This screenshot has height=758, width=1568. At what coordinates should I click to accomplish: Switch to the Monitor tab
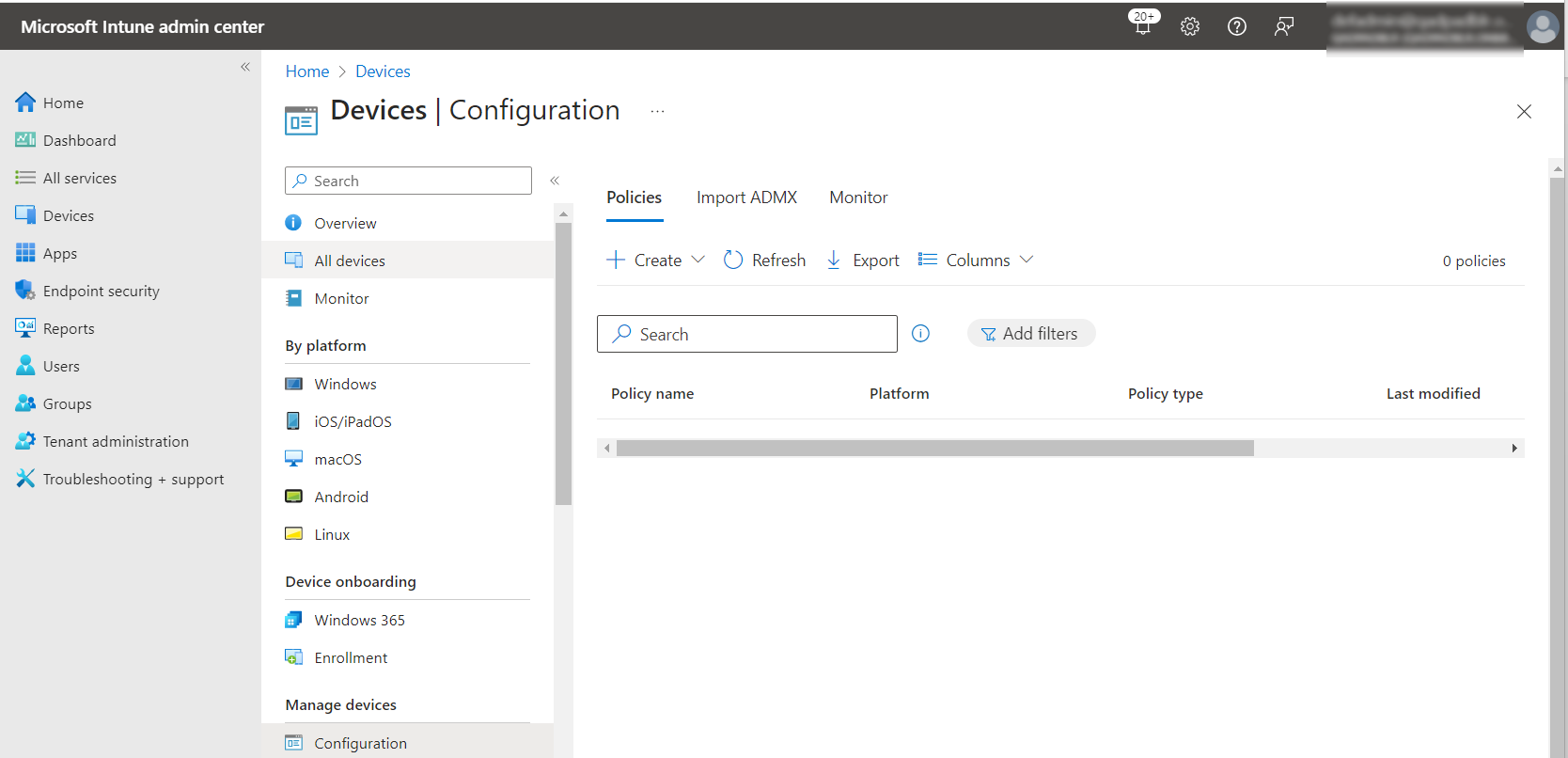click(857, 197)
